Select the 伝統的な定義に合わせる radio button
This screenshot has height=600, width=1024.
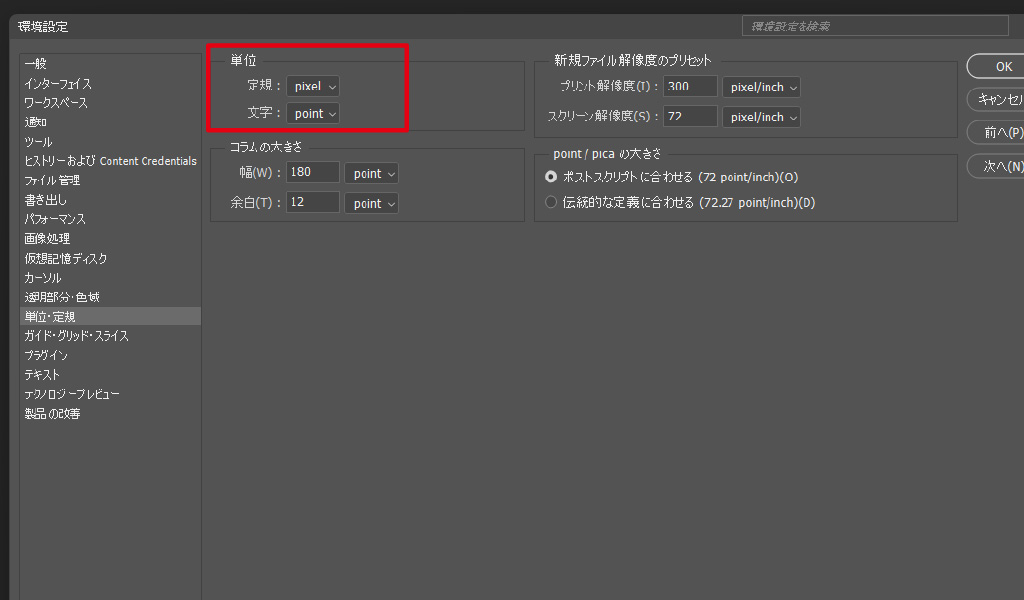[551, 203]
